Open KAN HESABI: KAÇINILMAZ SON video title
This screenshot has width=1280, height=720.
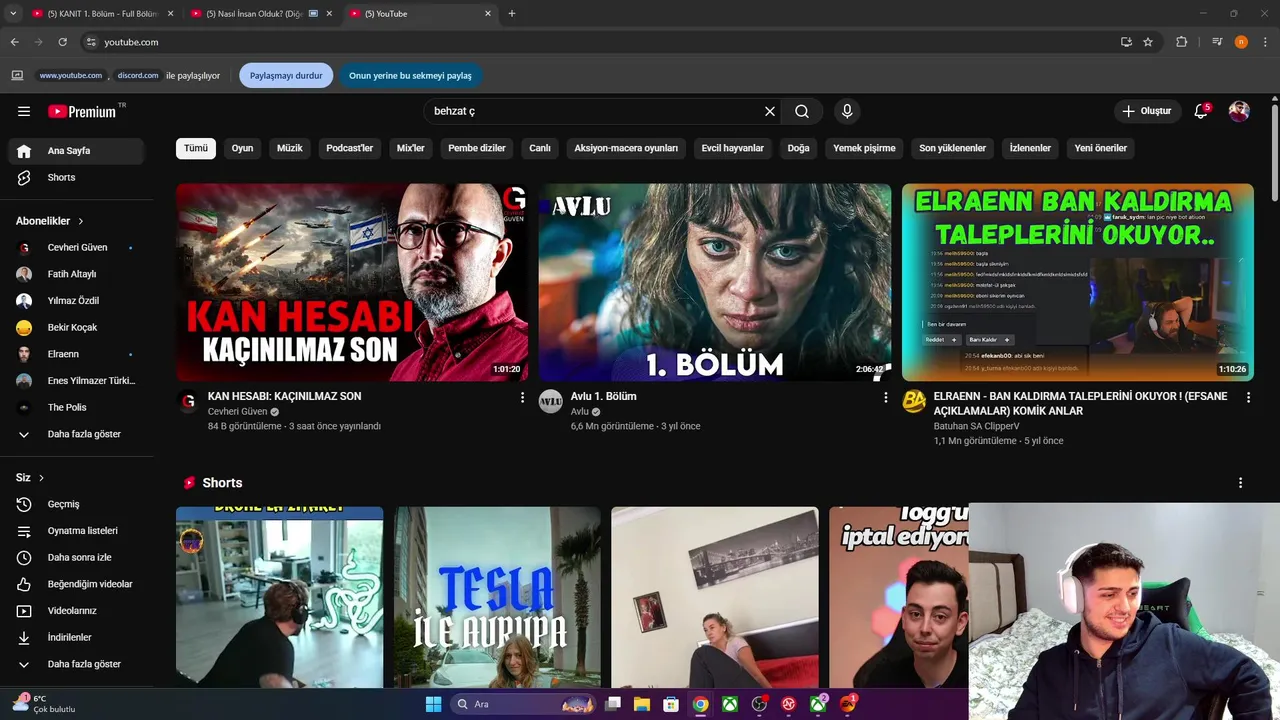pos(284,397)
